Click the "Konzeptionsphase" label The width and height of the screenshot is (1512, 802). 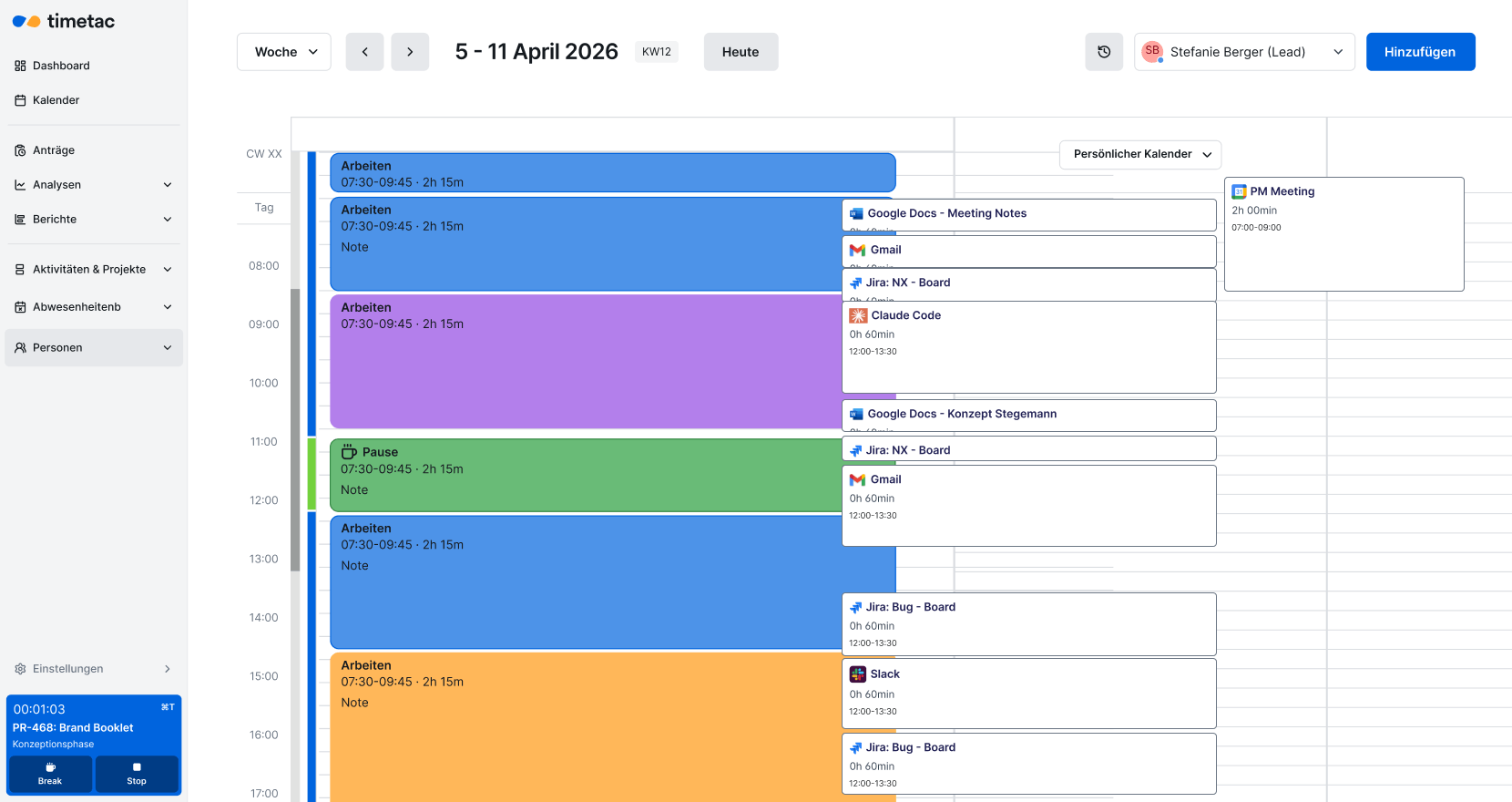tap(53, 745)
